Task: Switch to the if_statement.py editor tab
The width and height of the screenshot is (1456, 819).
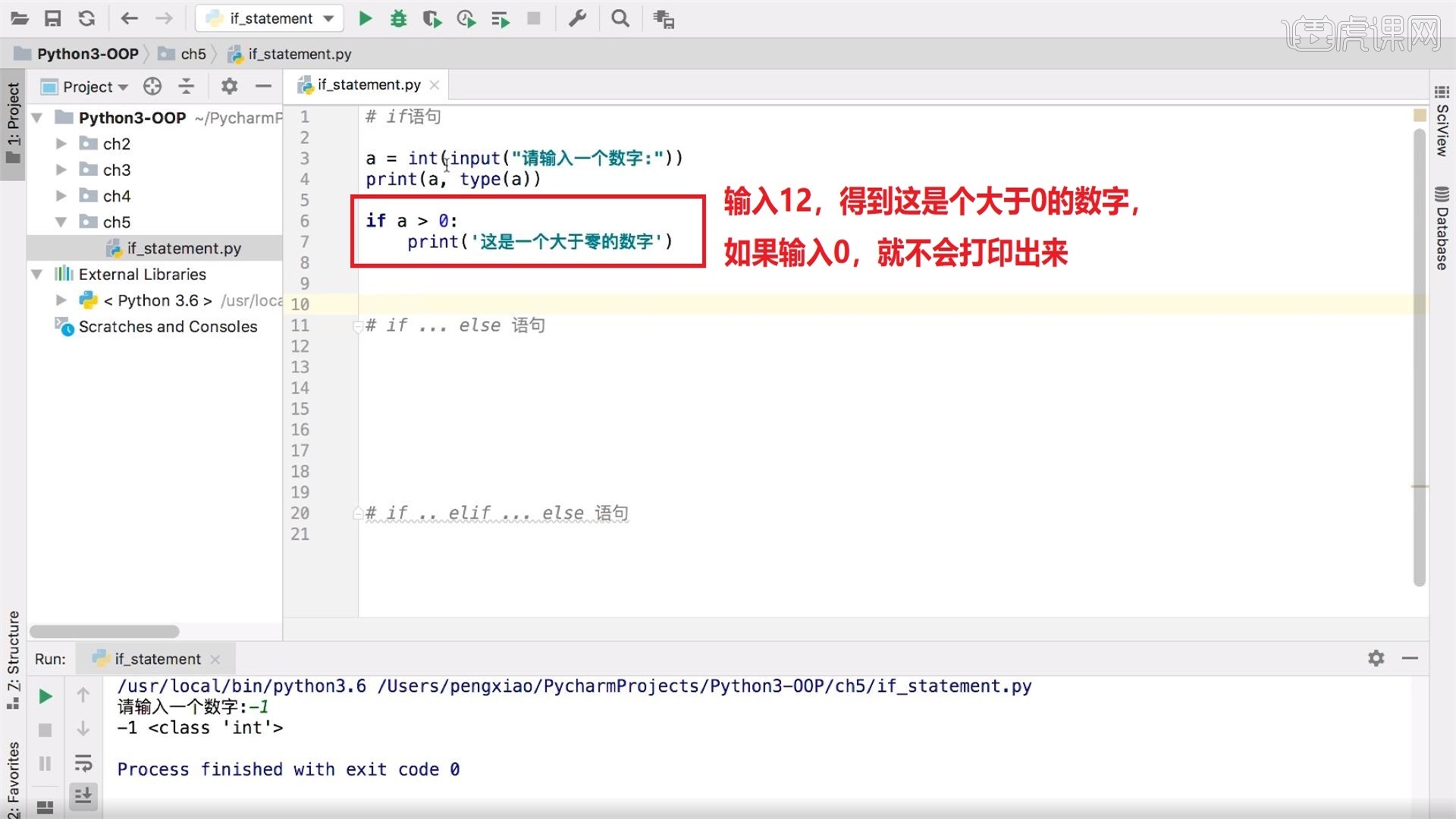Action: coord(368,84)
